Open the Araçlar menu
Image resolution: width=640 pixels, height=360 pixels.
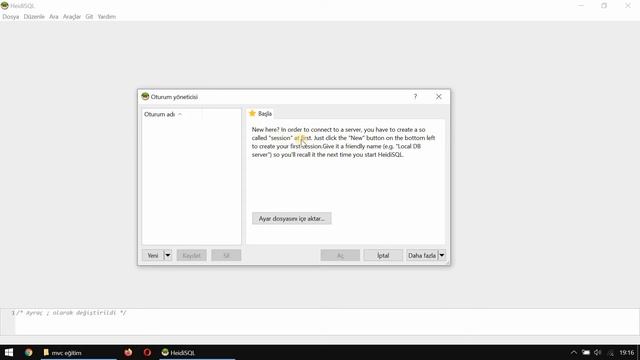(x=72, y=17)
